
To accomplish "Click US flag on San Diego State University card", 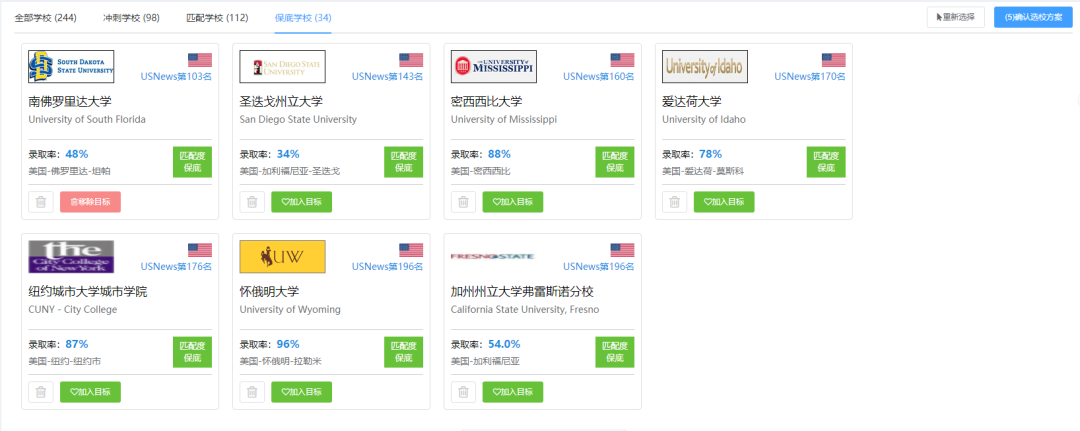I will click(x=411, y=60).
